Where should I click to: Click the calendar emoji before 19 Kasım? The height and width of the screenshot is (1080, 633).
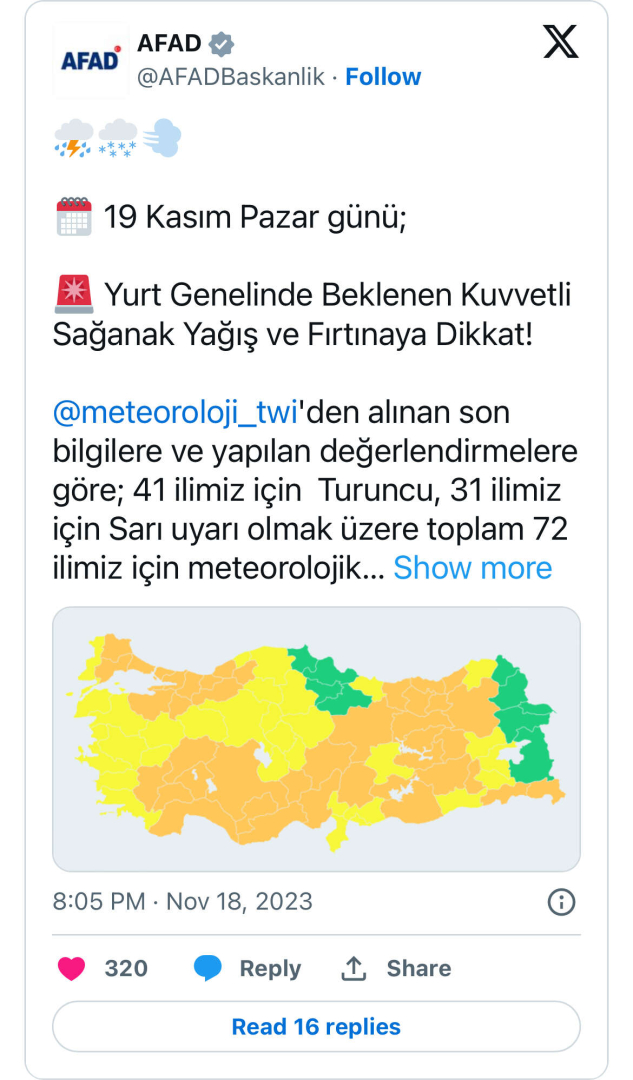pos(73,217)
